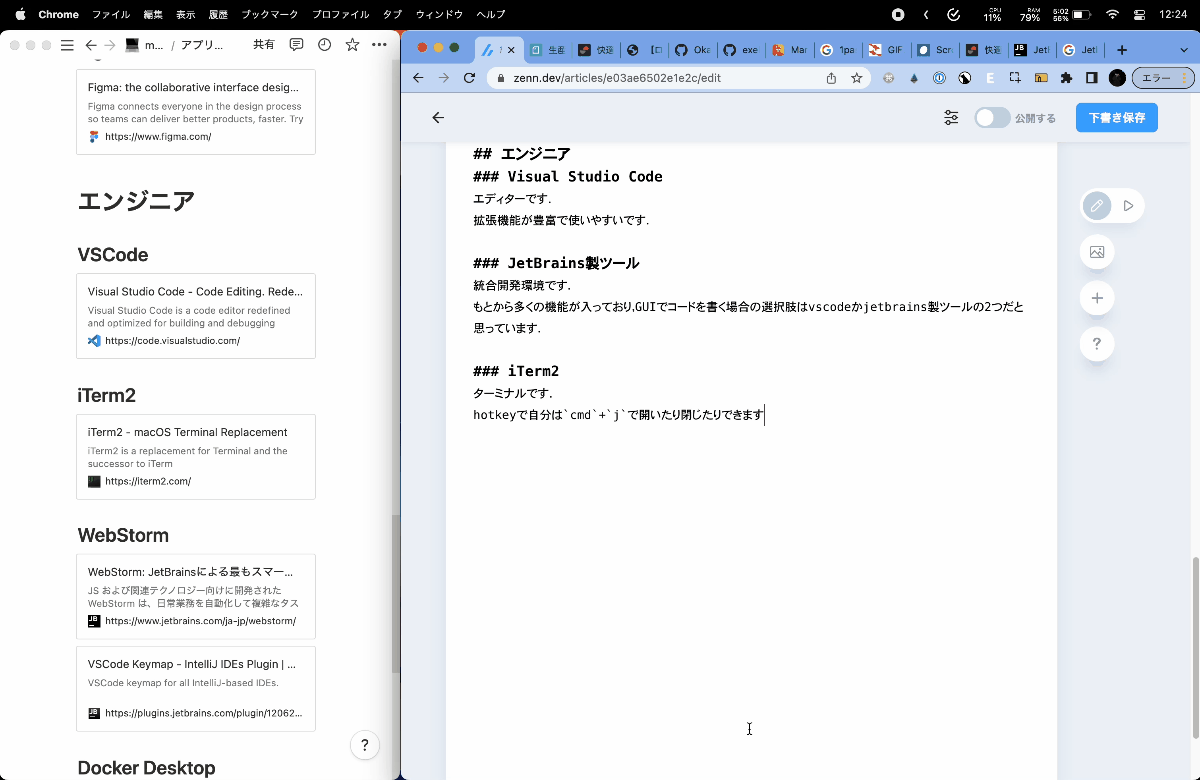Viewport: 1200px width, 780px height.
Task: Open Control Center in menu bar
Action: [1139, 15]
